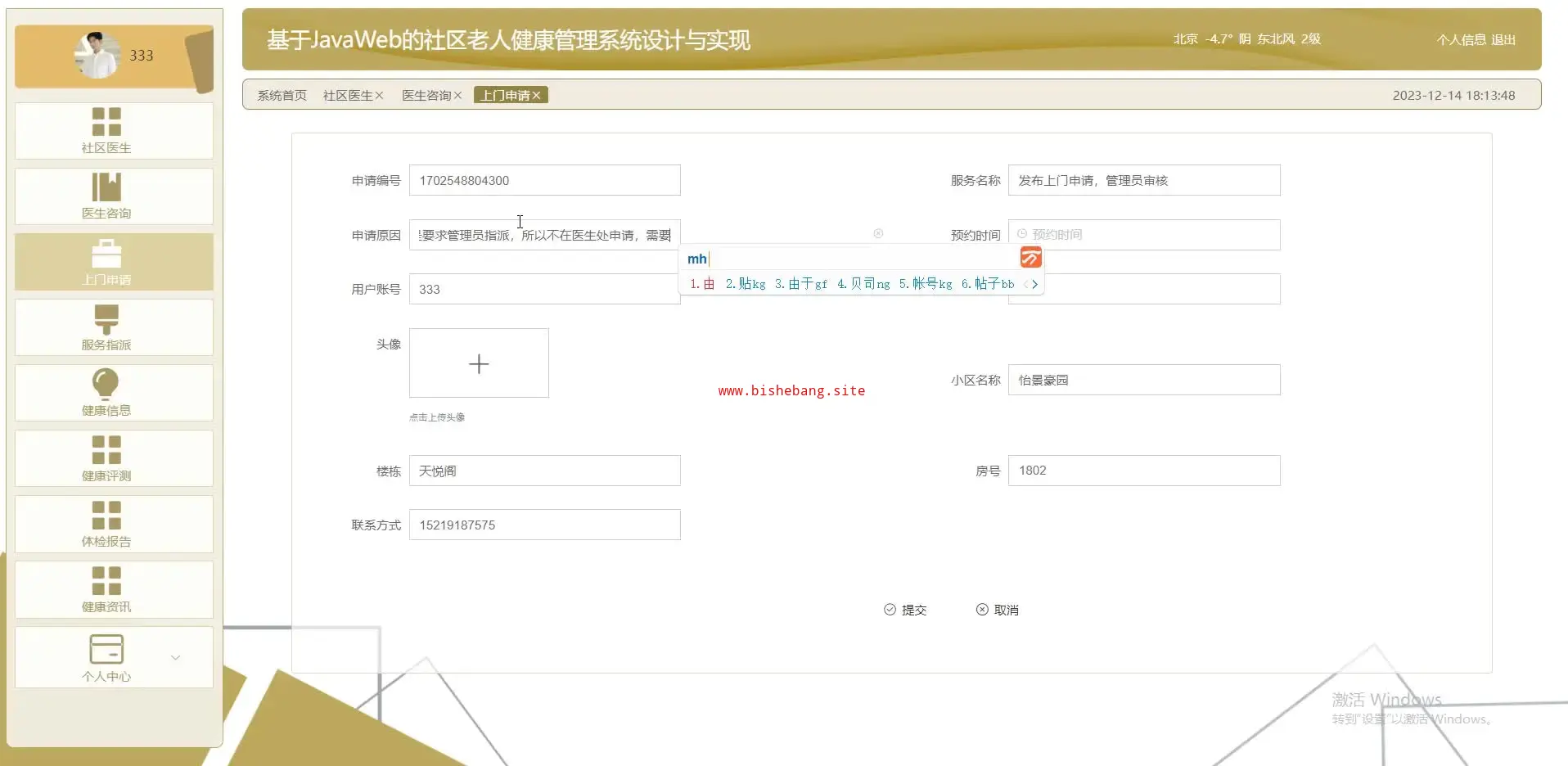Click the 服务名称 input field

click(1144, 180)
